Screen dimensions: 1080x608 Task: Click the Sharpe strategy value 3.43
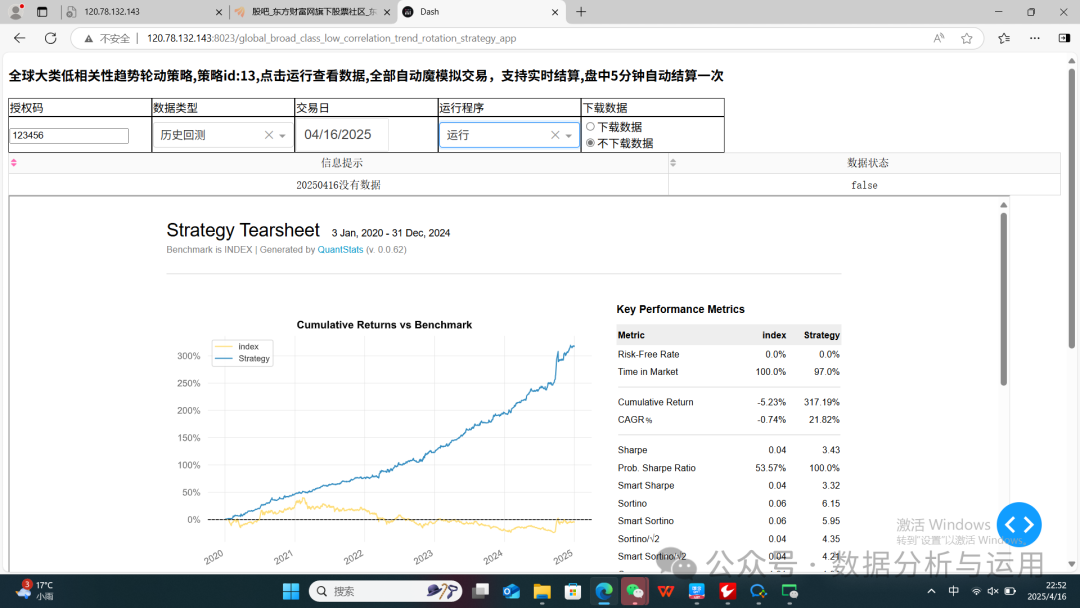pyautogui.click(x=831, y=450)
